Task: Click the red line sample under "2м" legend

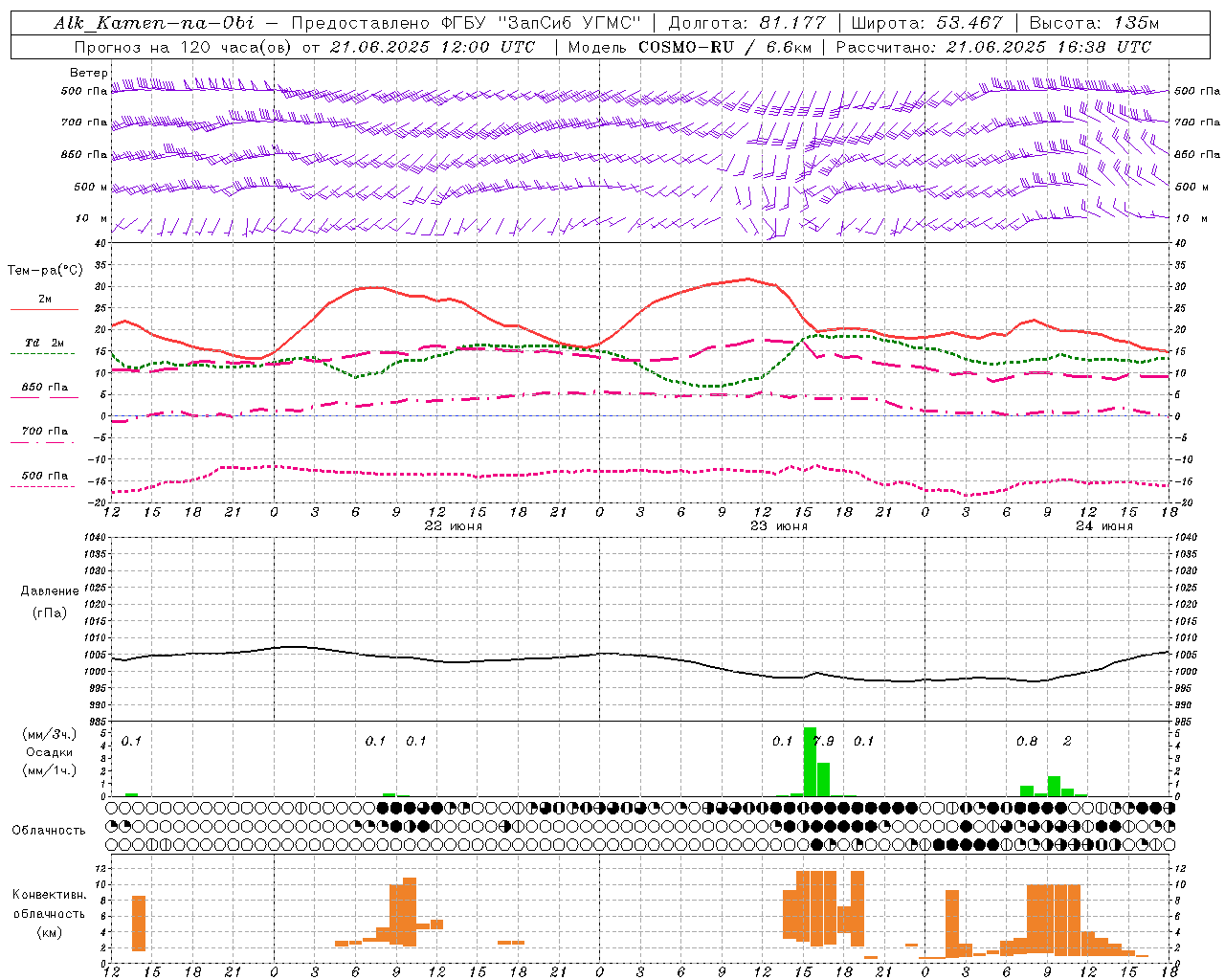Action: (x=44, y=310)
